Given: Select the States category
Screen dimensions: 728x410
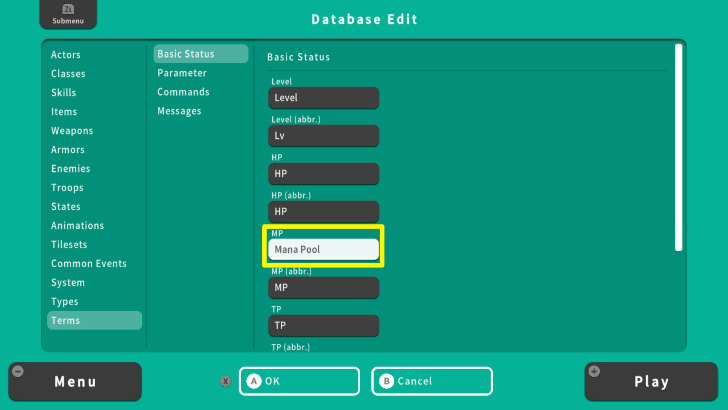Looking at the screenshot, I should pyautogui.click(x=66, y=207).
